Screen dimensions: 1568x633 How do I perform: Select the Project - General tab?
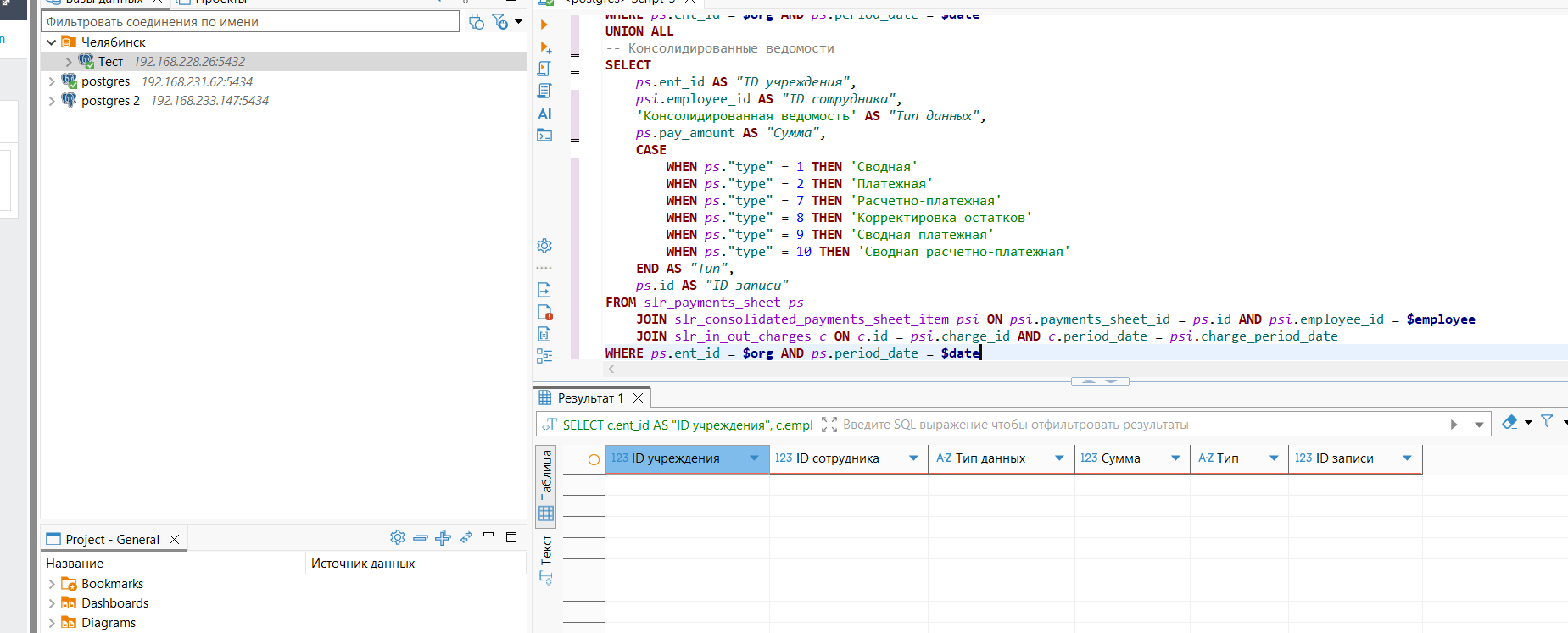pos(112,540)
